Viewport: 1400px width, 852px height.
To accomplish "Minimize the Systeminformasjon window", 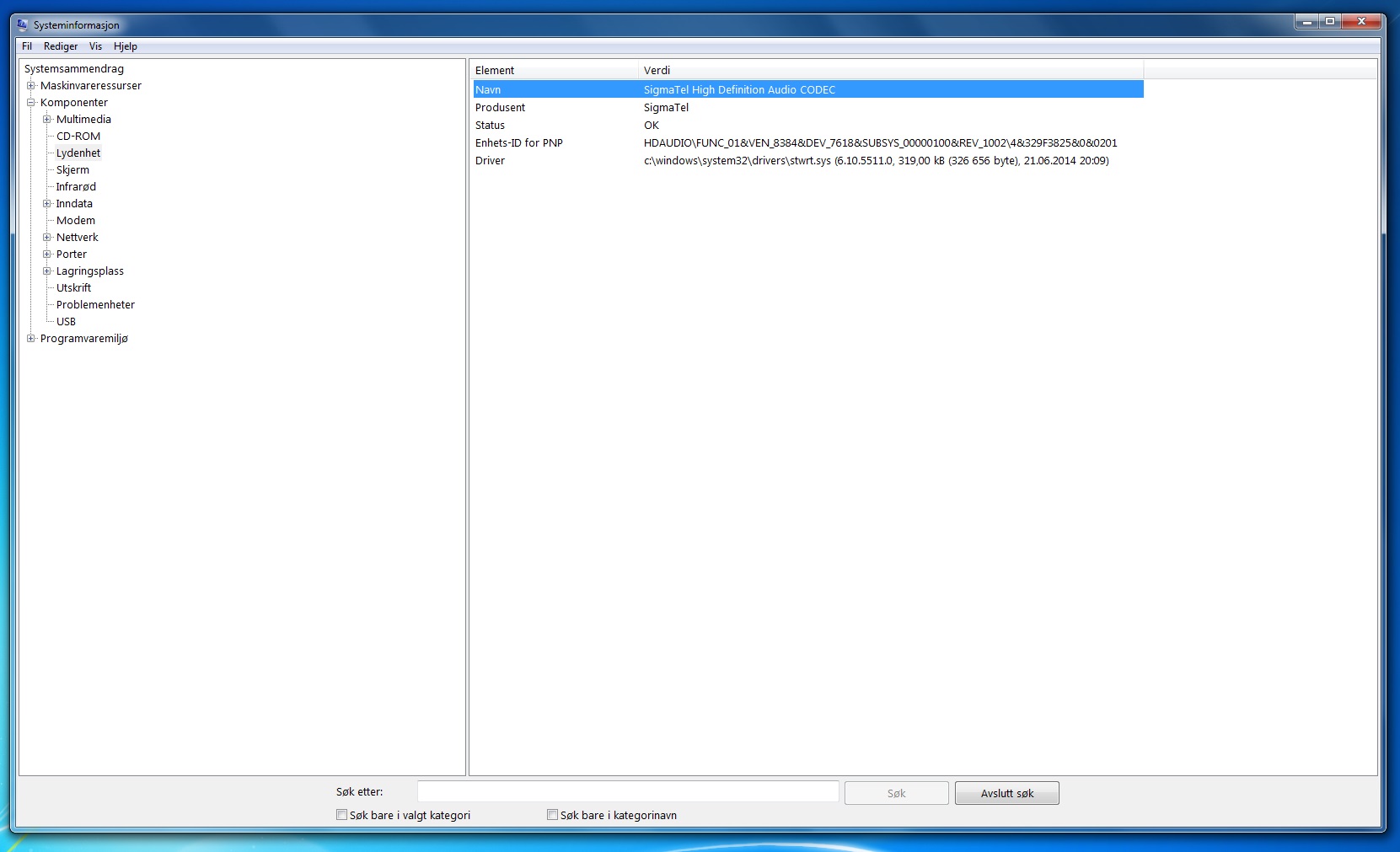I will pos(1307,22).
